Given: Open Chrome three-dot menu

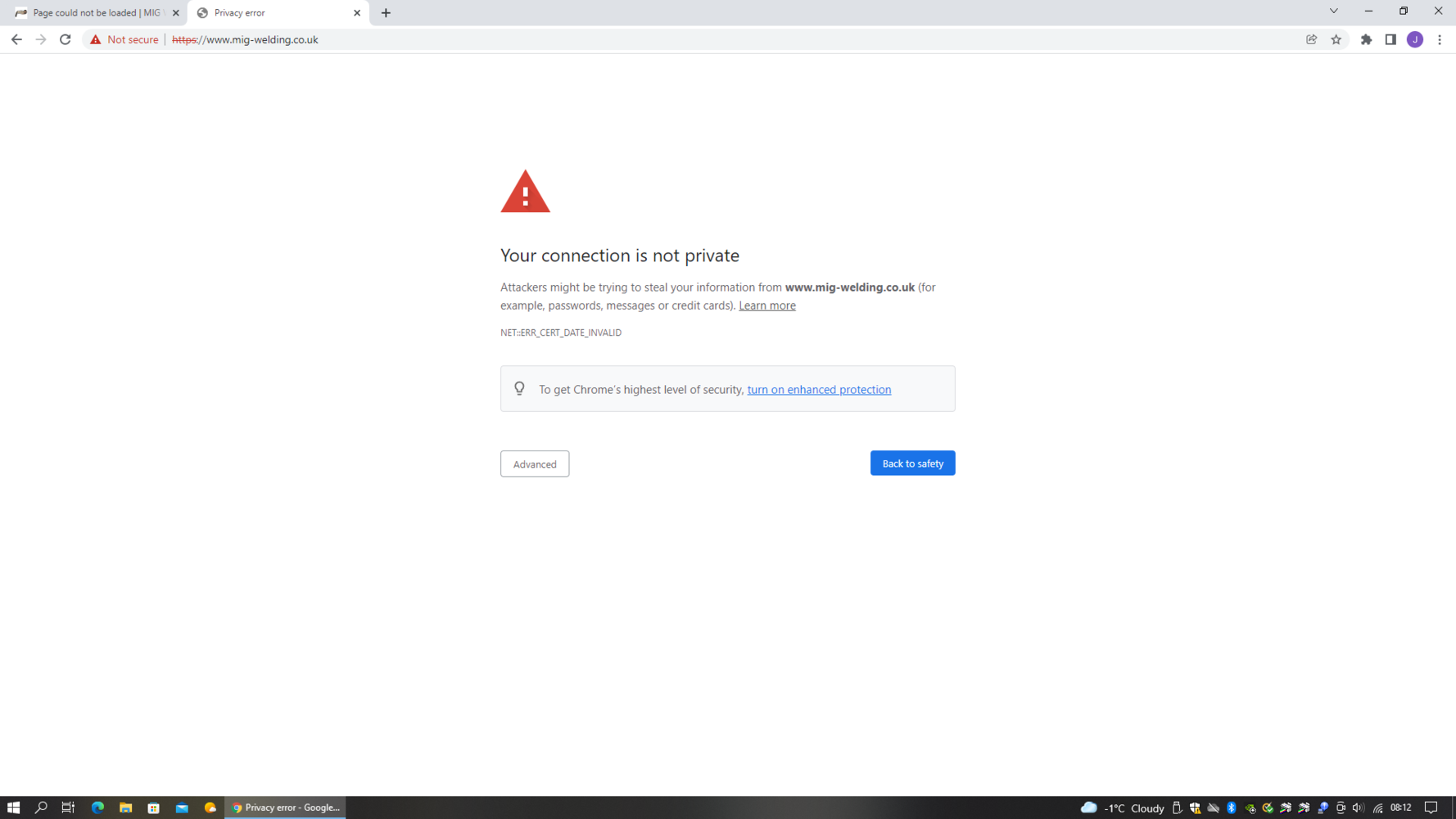Looking at the screenshot, I should [x=1439, y=39].
